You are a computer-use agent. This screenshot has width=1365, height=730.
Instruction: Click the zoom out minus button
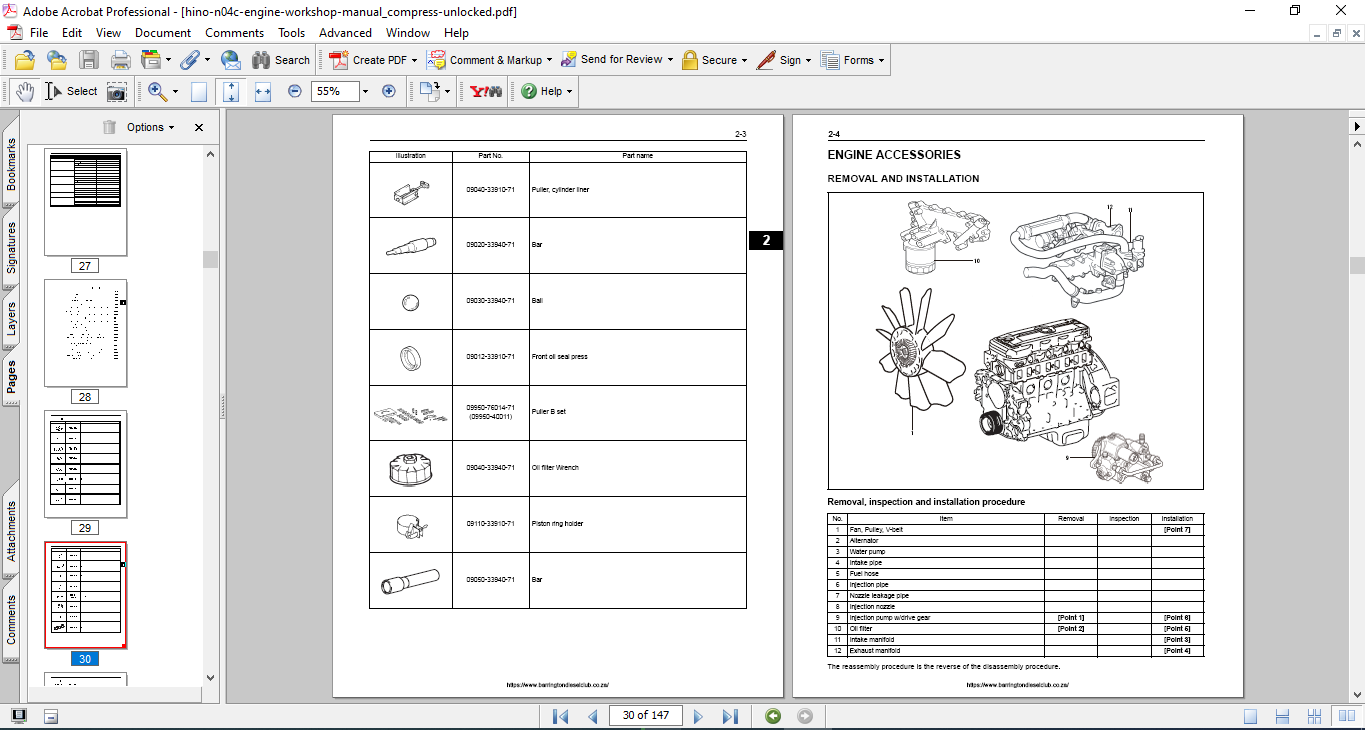(x=295, y=91)
